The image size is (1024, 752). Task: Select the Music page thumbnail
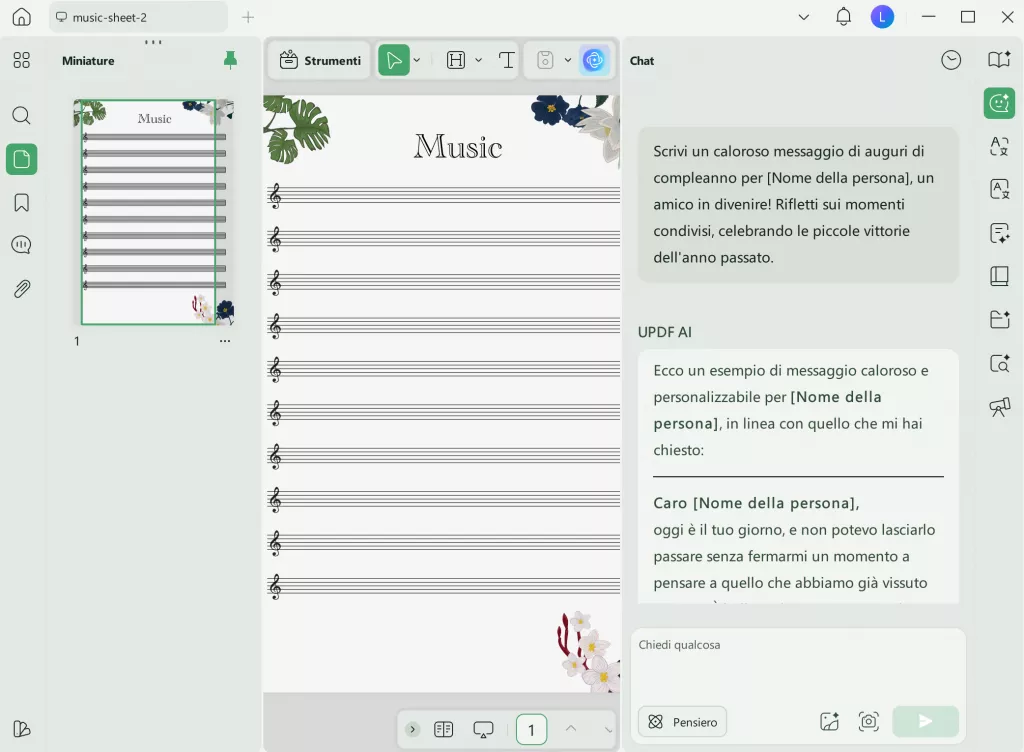click(x=154, y=212)
